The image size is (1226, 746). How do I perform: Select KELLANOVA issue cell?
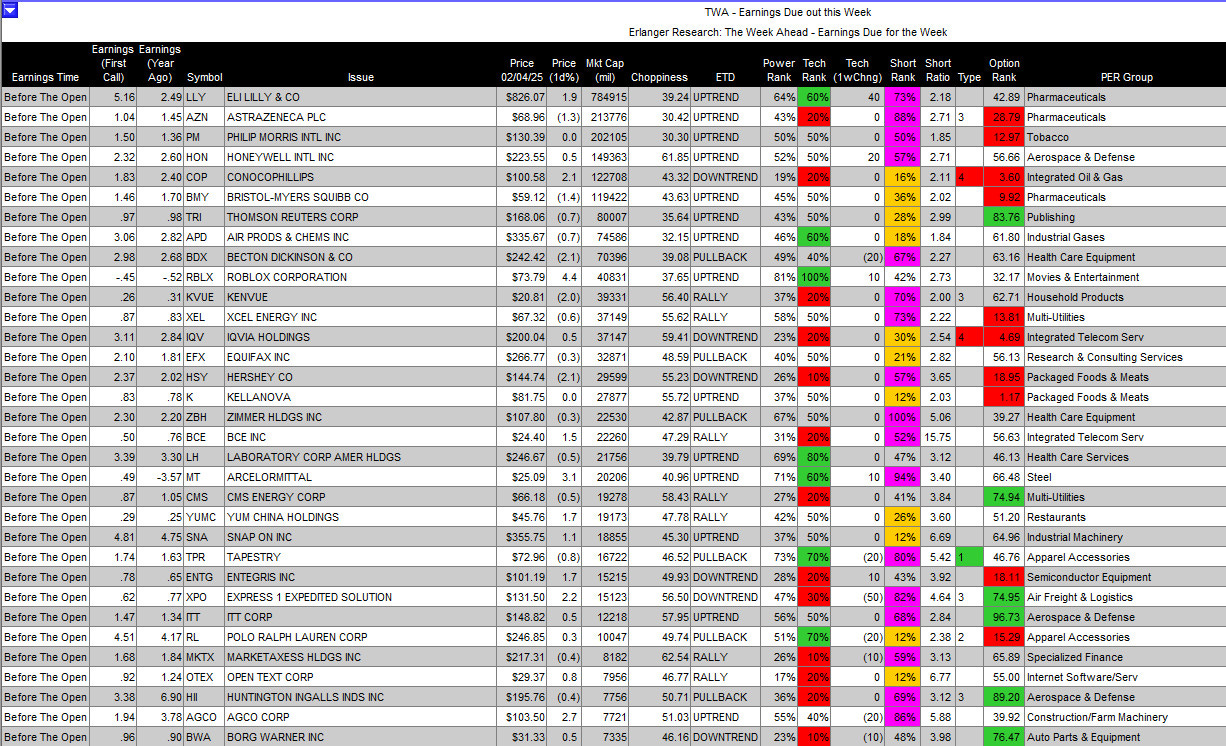click(360, 397)
